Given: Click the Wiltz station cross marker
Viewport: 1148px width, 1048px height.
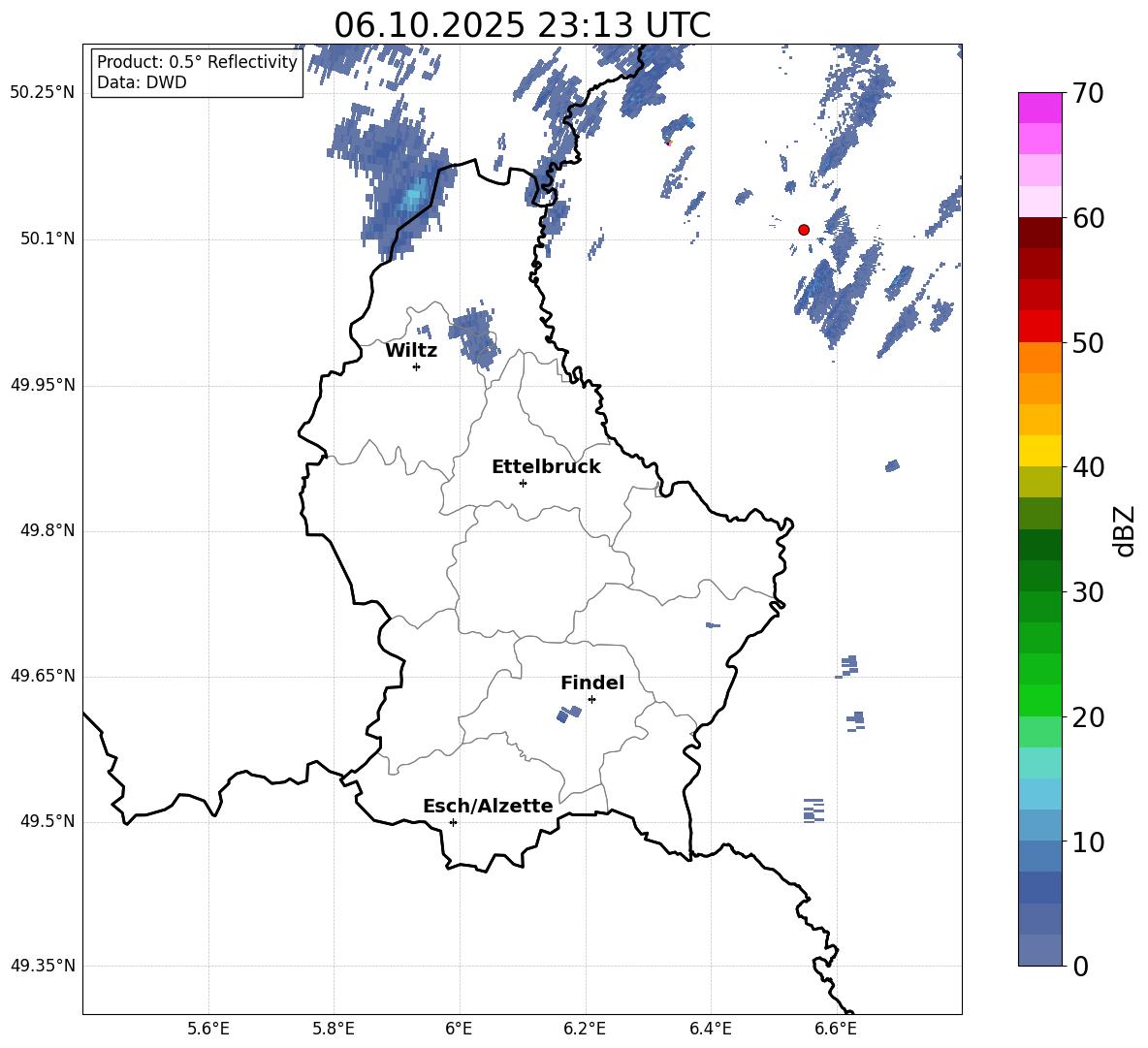Looking at the screenshot, I should coord(417,366).
